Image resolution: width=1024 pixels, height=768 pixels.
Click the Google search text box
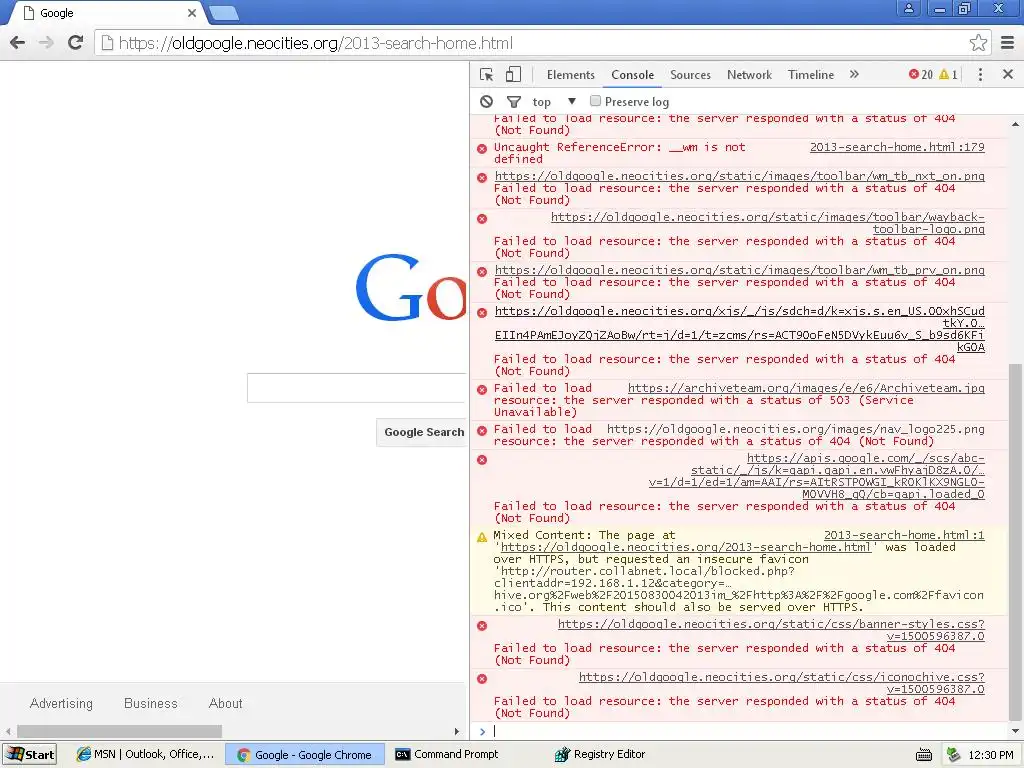[x=356, y=388]
